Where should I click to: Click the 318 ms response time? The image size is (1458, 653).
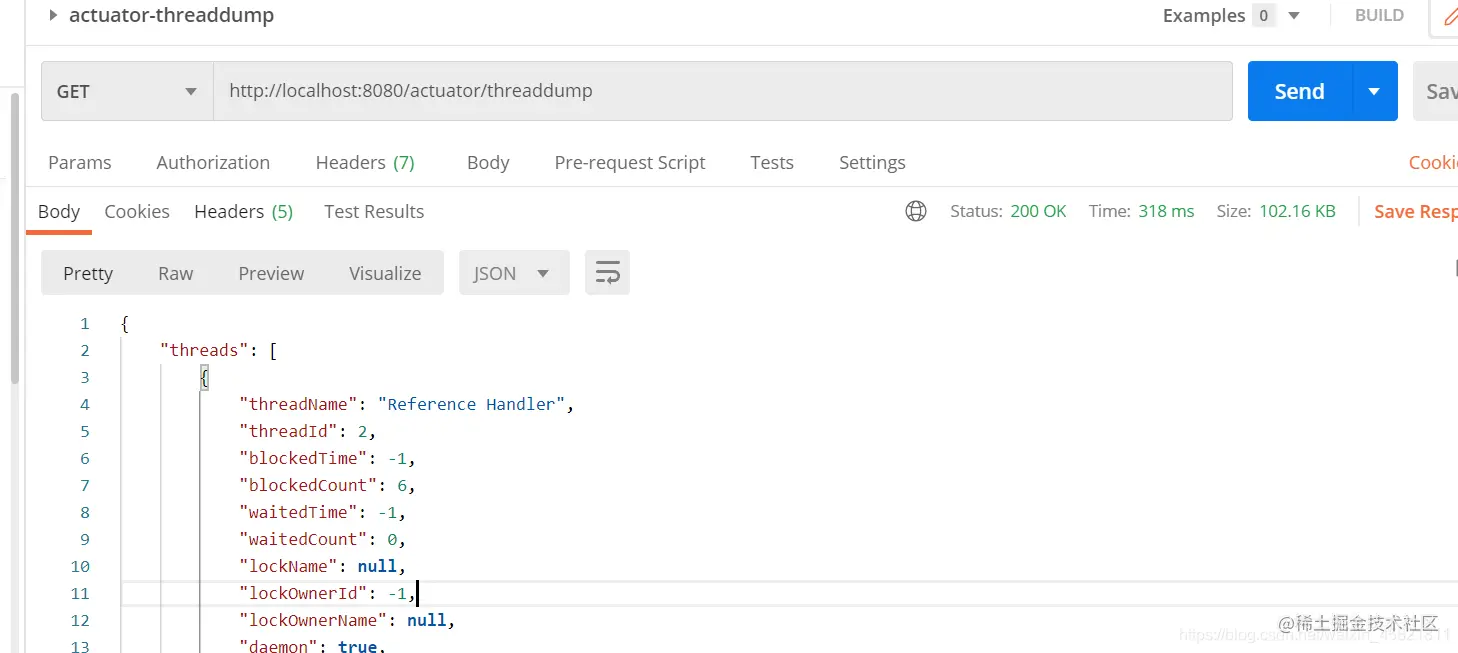coord(1166,211)
